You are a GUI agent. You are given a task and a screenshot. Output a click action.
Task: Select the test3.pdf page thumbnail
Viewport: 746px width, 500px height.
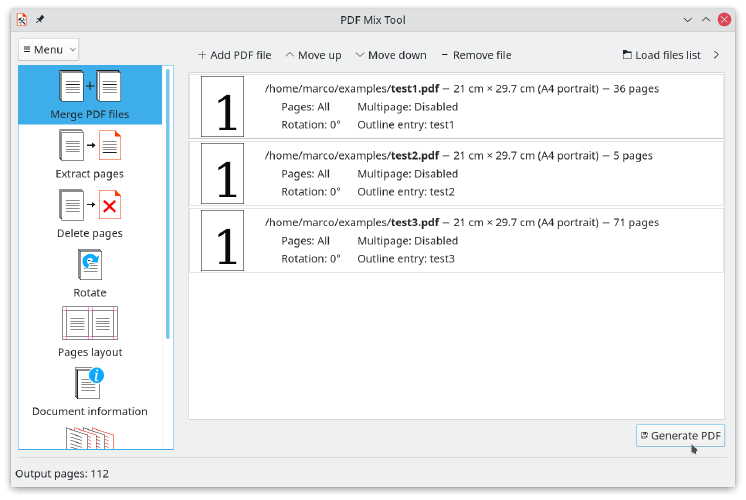(x=222, y=241)
